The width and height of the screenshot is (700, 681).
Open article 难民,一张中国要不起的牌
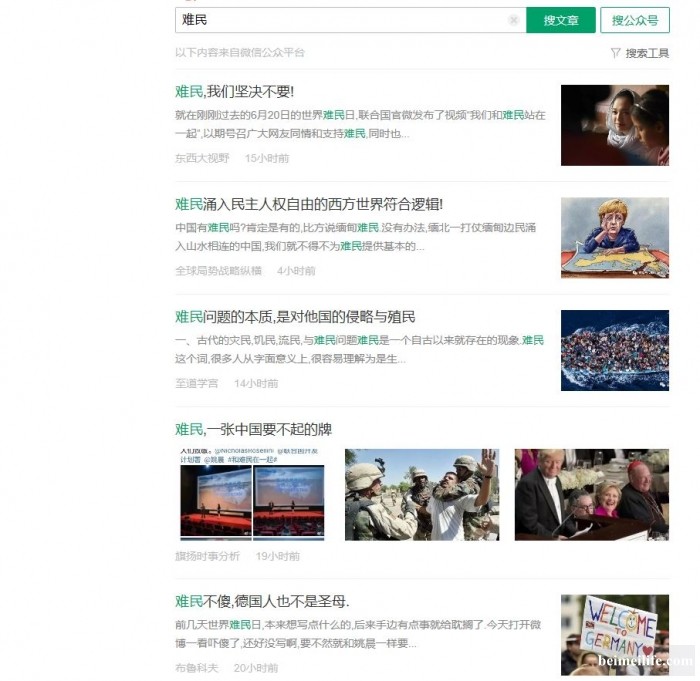coord(254,430)
